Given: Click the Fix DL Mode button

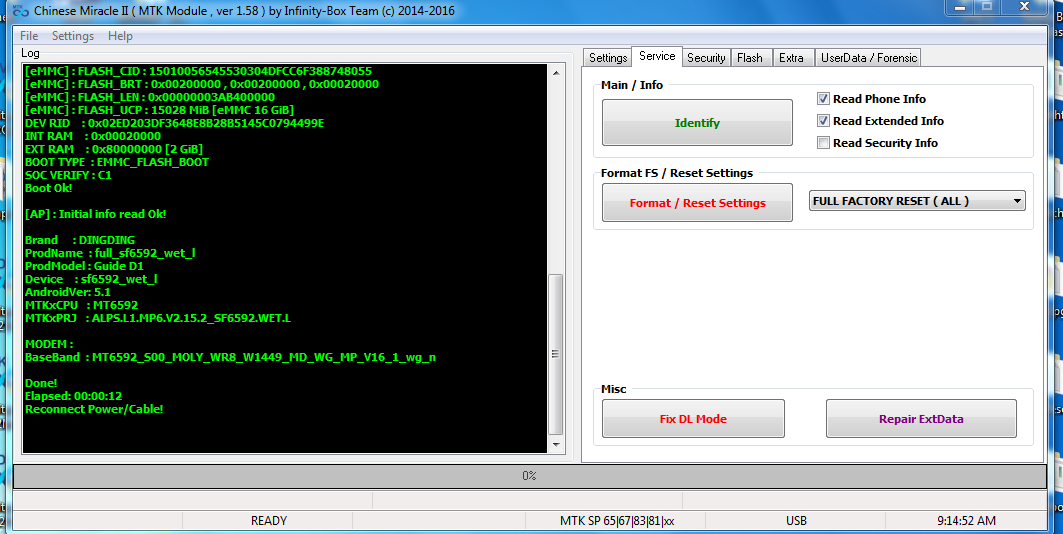Looking at the screenshot, I should (693, 419).
